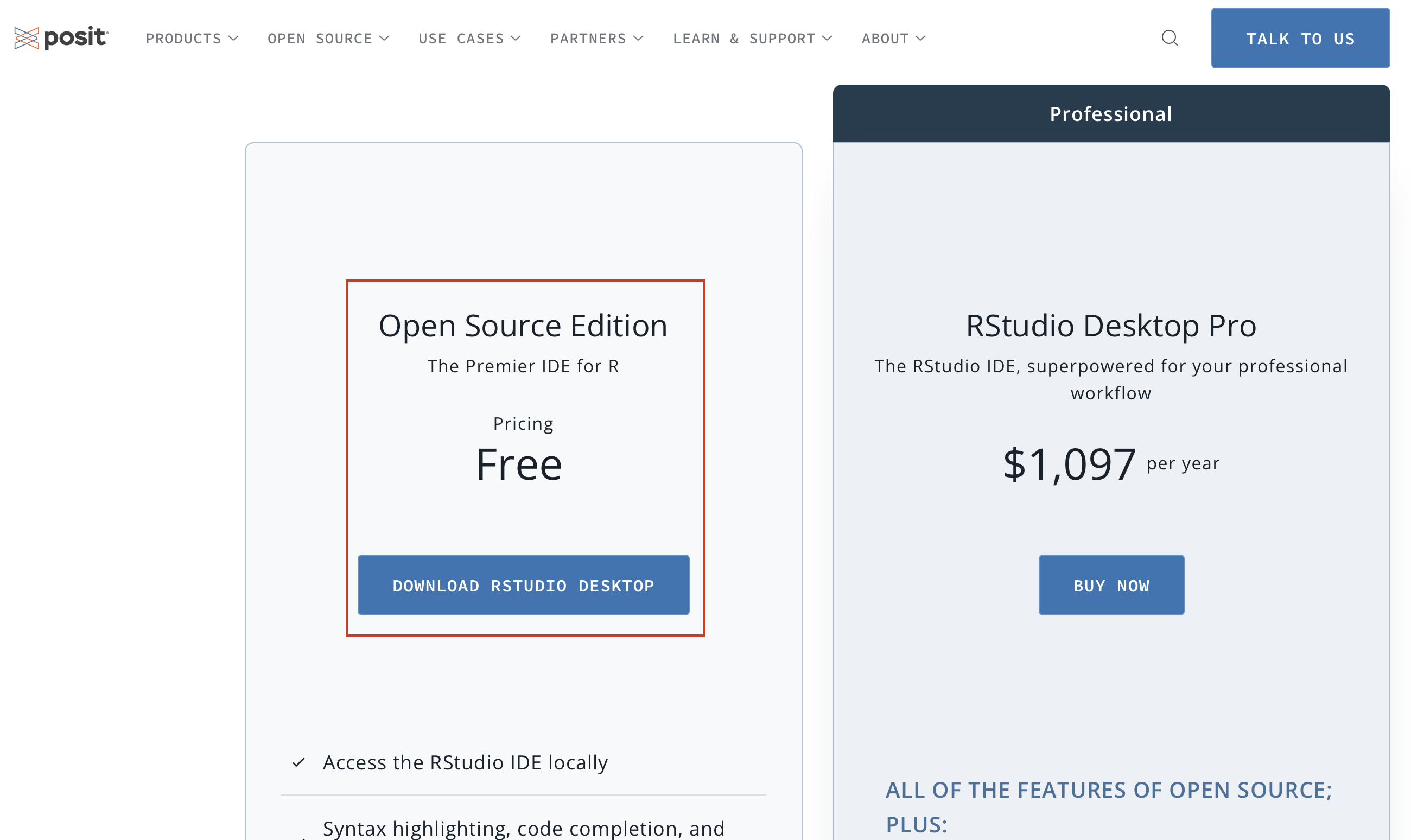Open the OPEN SOURCE navigation item
Image resolution: width=1411 pixels, height=840 pixels.
pyautogui.click(x=320, y=39)
